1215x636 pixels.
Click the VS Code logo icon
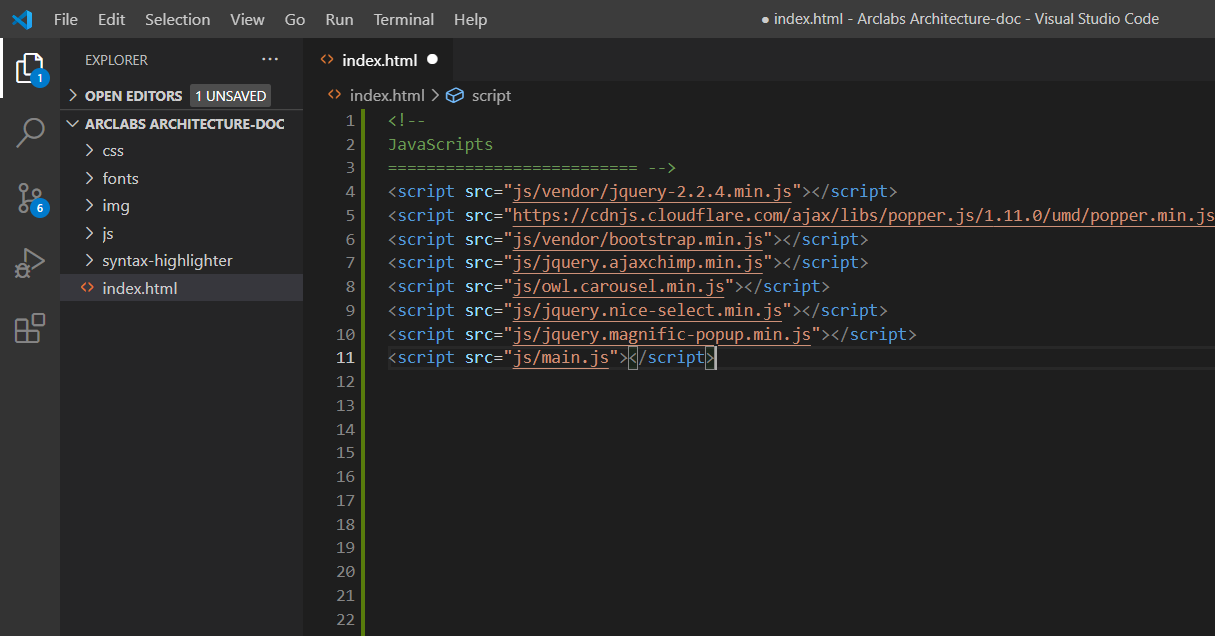tap(22, 19)
